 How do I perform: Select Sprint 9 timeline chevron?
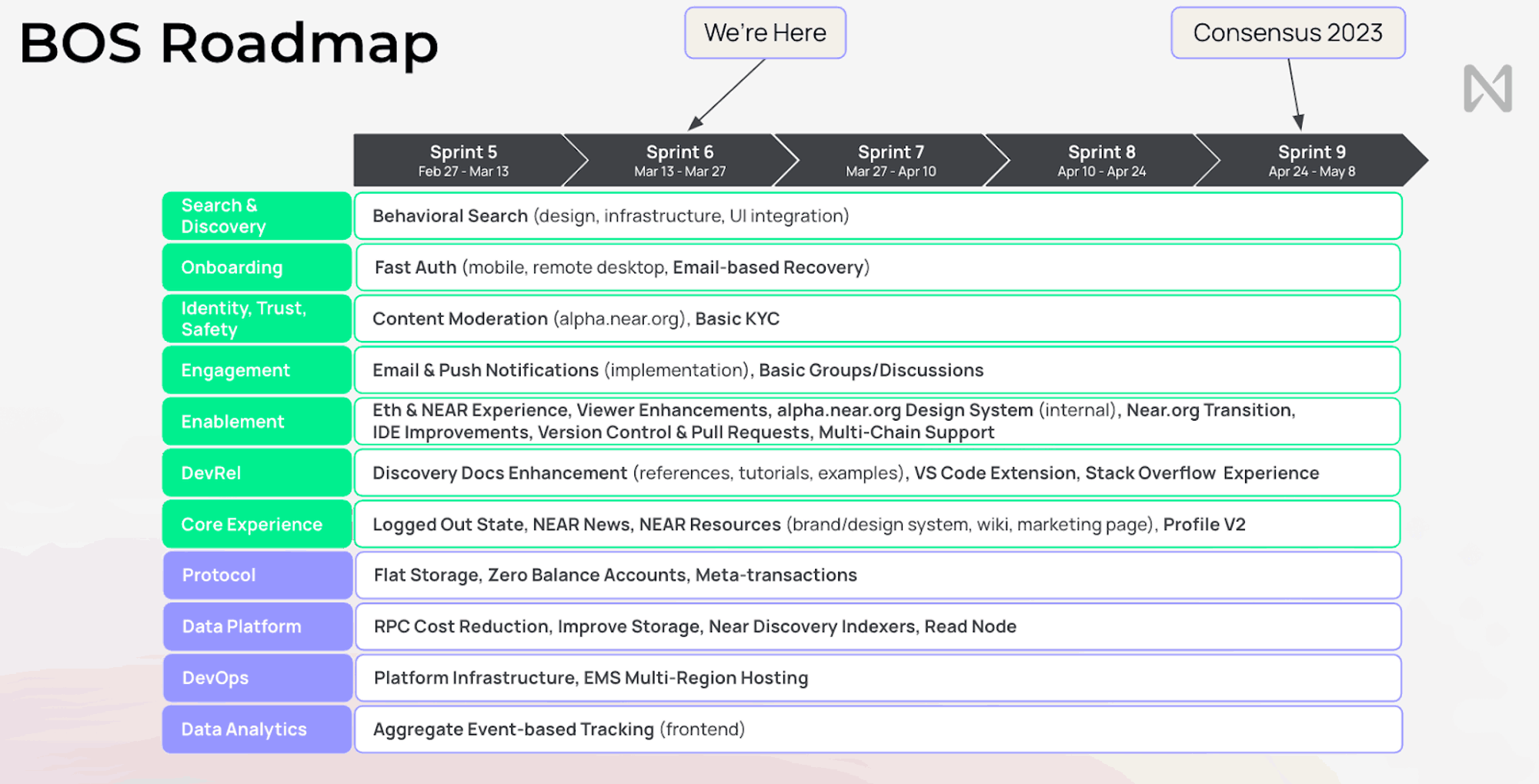1311,160
